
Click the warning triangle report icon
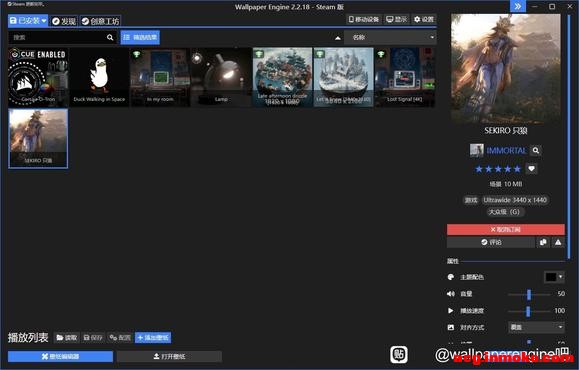pos(558,242)
